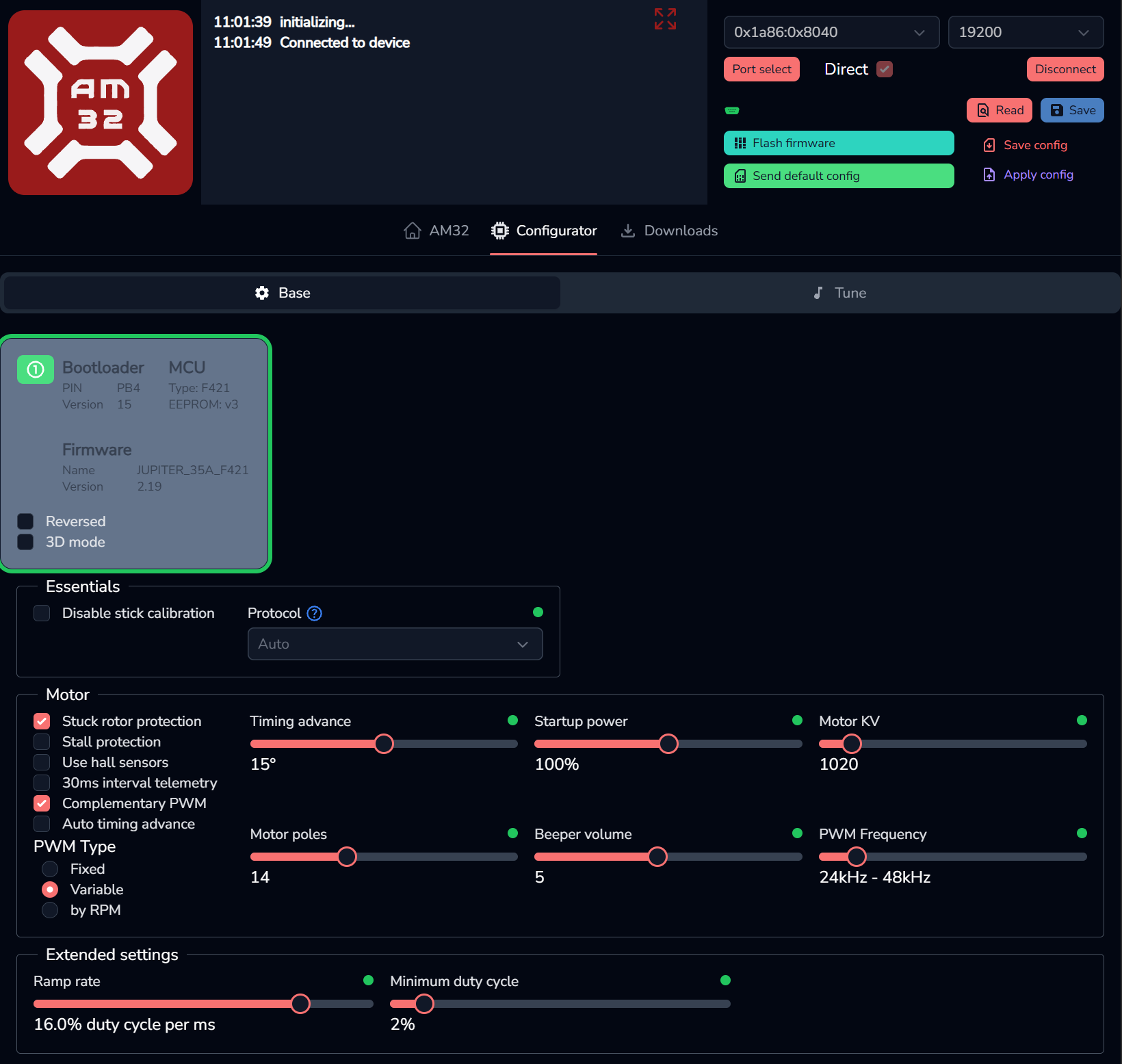Click the ESC number 1 info icon
This screenshot has width=1122, height=1064.
(x=36, y=369)
